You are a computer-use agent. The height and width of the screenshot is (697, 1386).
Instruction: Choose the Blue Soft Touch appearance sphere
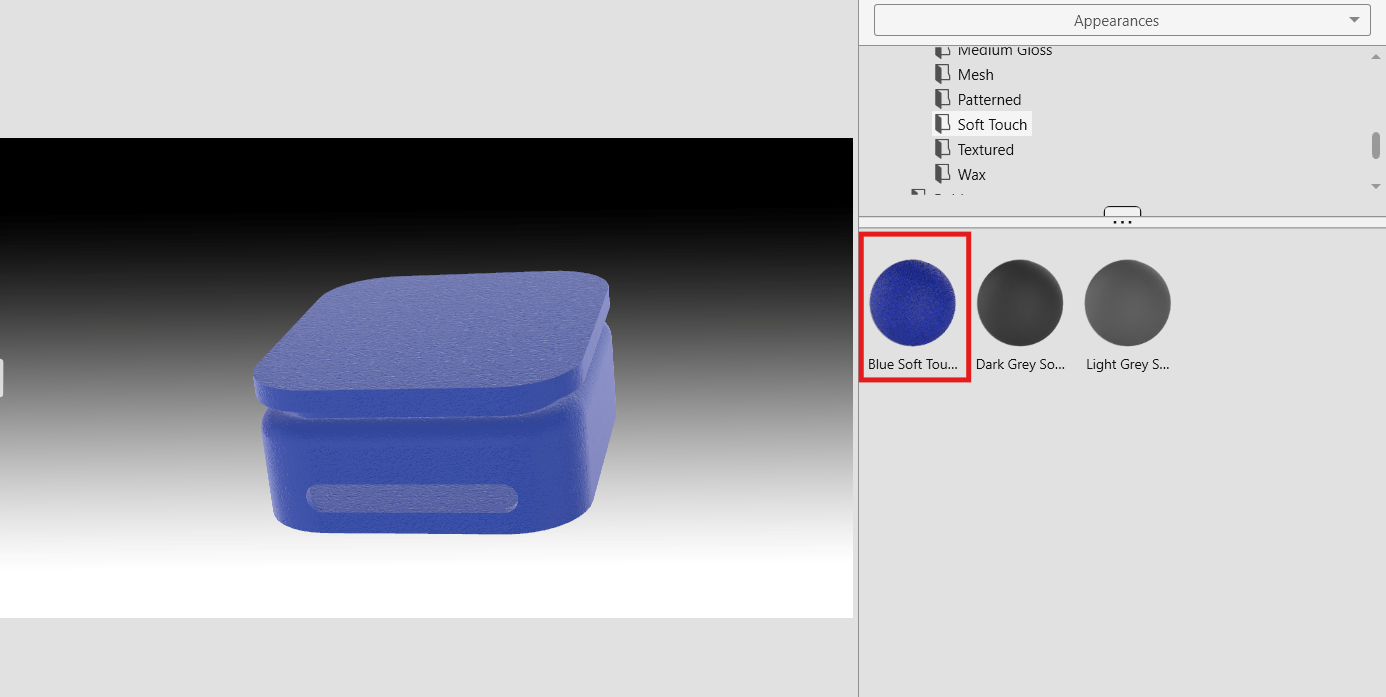pyautogui.click(x=912, y=302)
